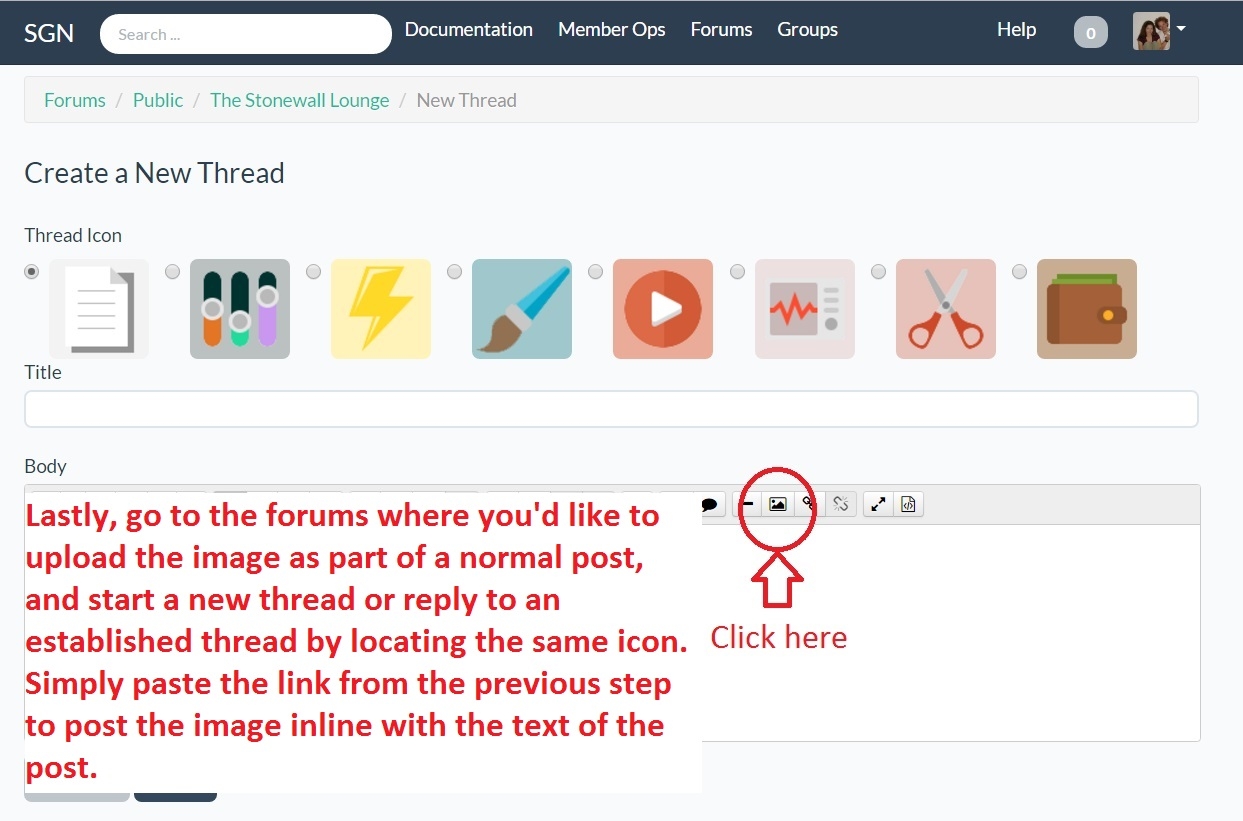Open the Help page
1243x821 pixels.
(1016, 30)
